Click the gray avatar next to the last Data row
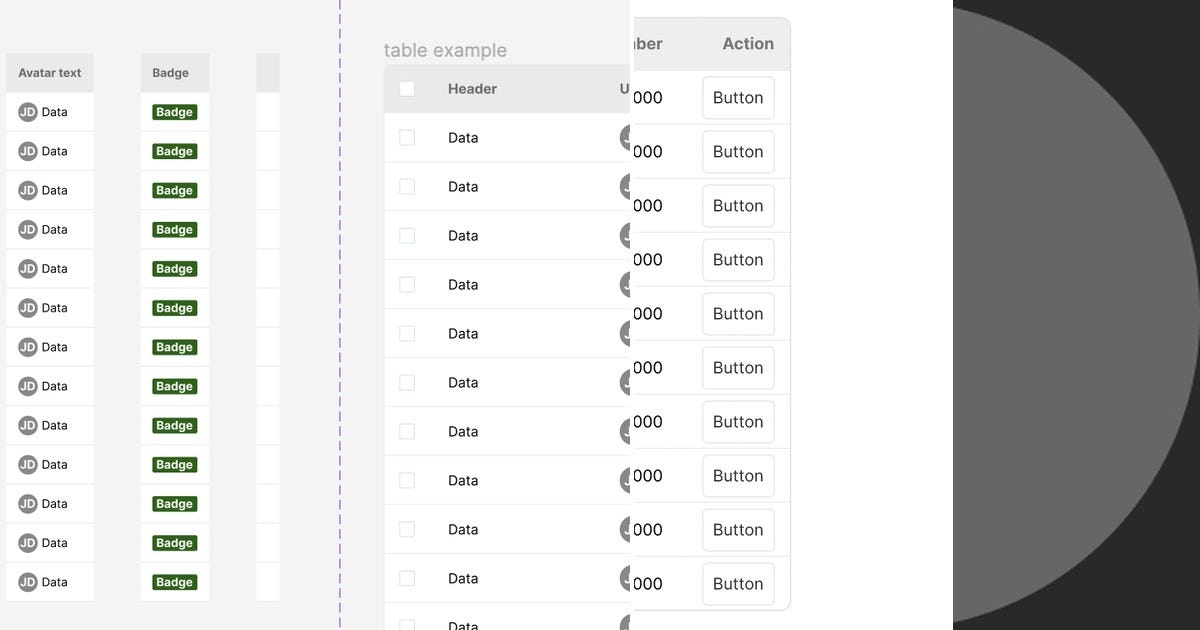Screen dimensions: 1200x630 coord(626,625)
